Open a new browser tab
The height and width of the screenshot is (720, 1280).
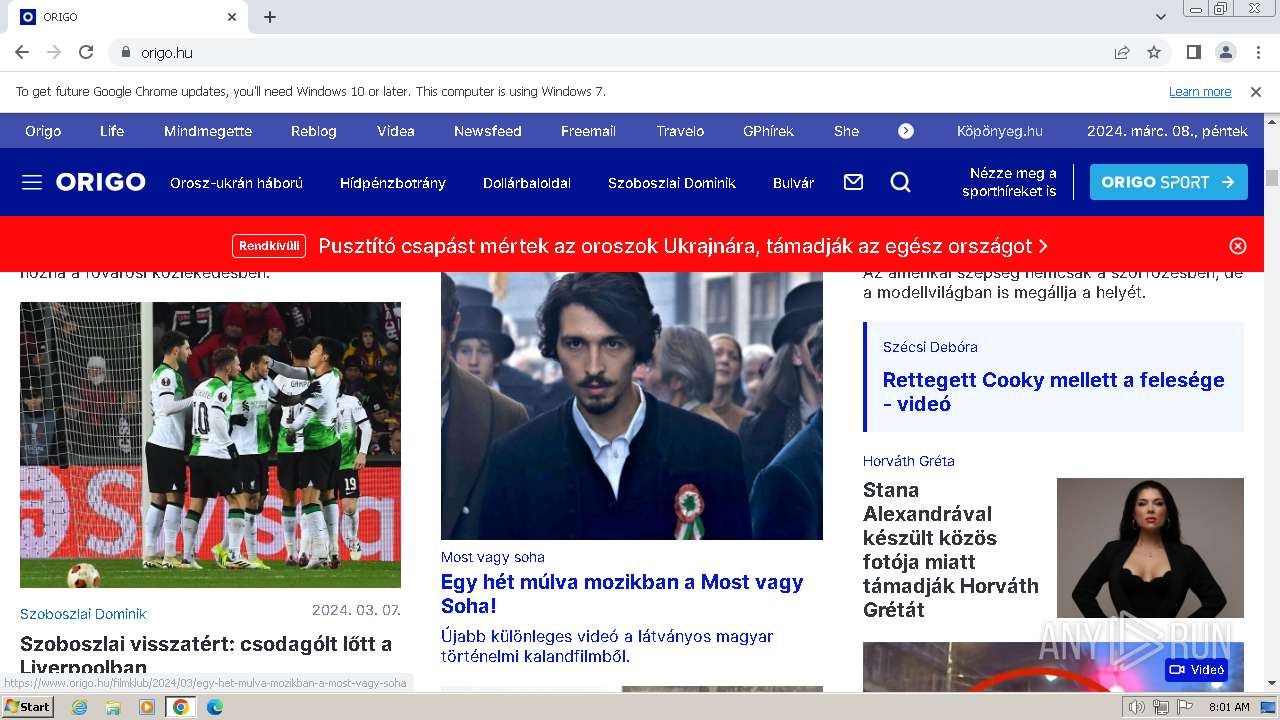270,17
